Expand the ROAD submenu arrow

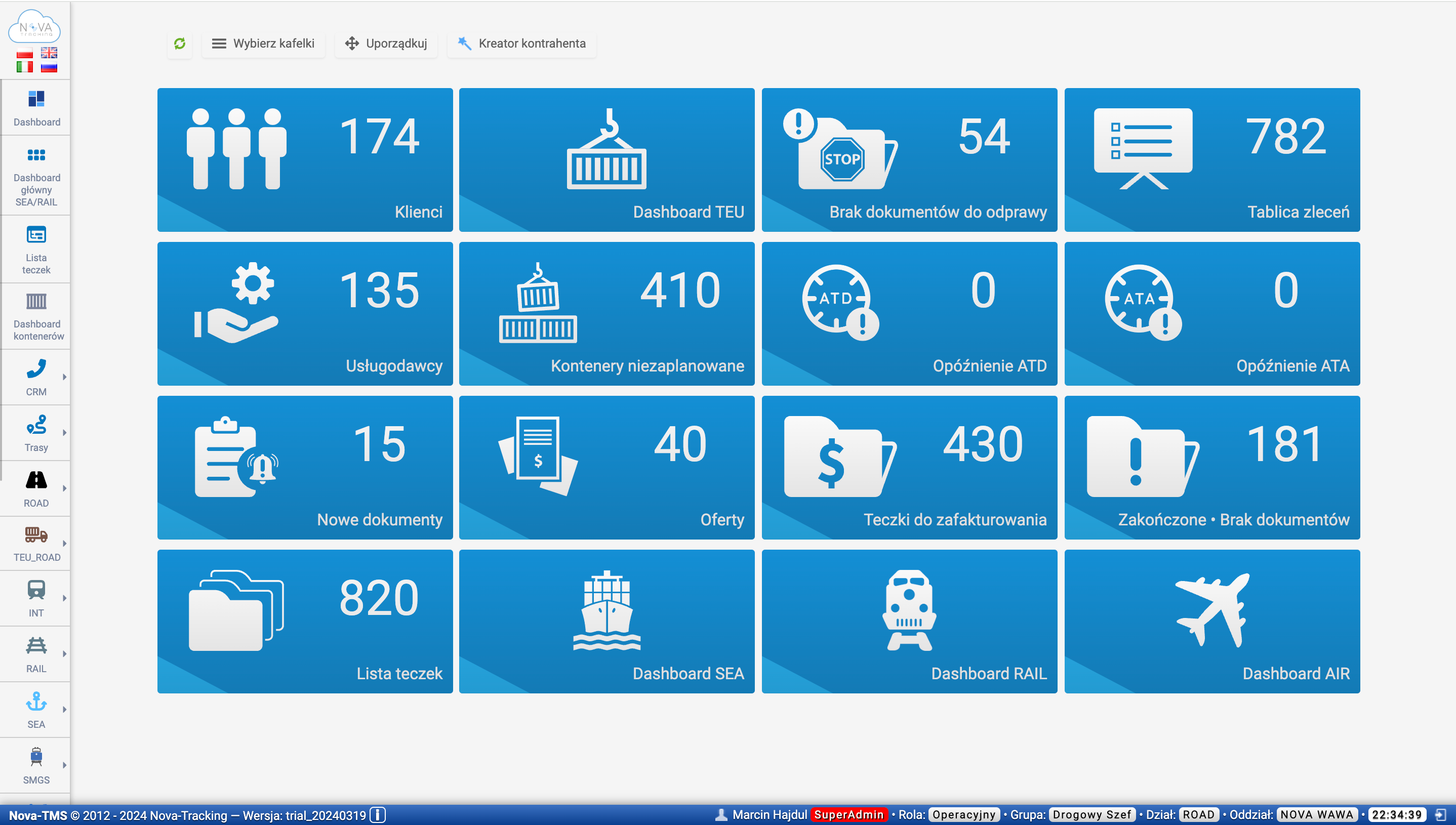tap(65, 488)
